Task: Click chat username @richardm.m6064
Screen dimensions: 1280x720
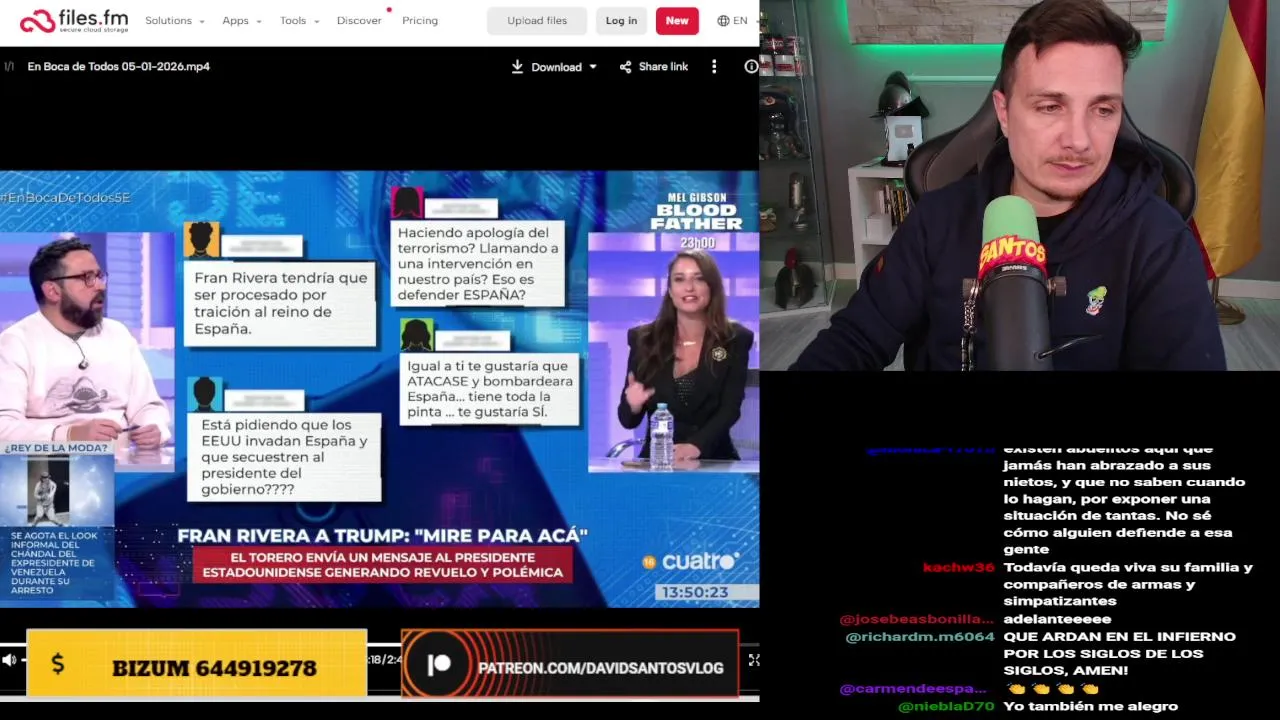Action: 920,637
